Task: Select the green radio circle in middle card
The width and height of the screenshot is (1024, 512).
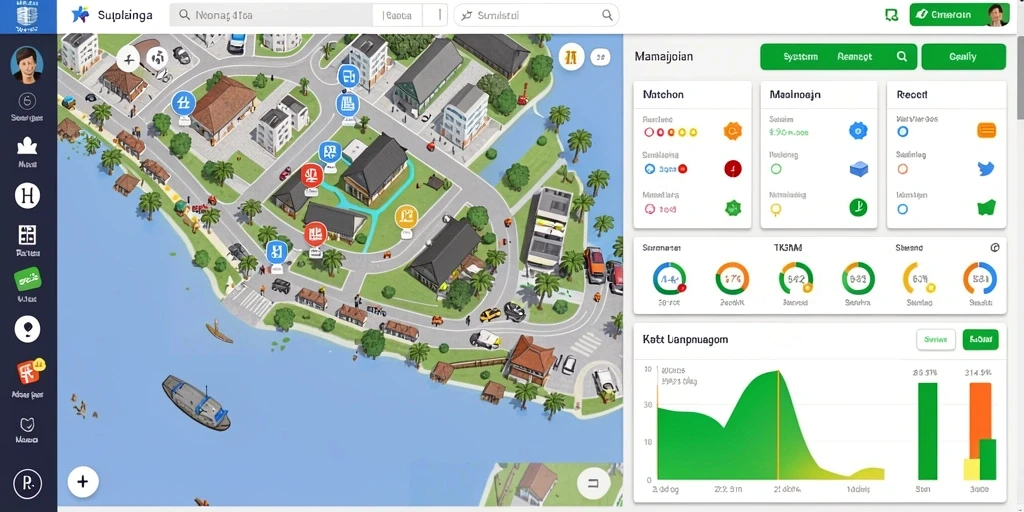Action: pyautogui.click(x=776, y=169)
